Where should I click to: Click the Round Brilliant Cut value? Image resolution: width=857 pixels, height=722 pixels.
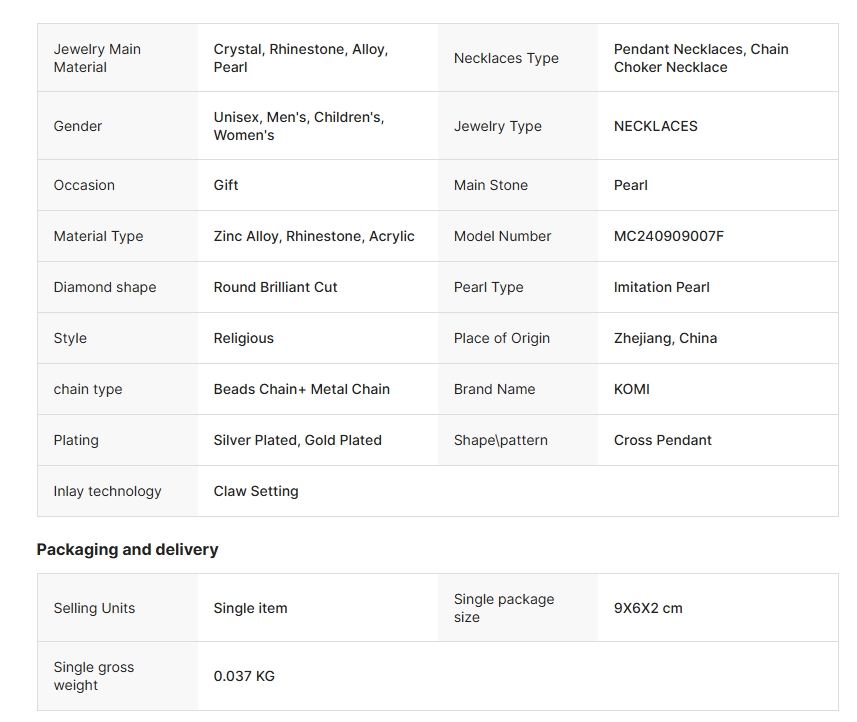[275, 287]
